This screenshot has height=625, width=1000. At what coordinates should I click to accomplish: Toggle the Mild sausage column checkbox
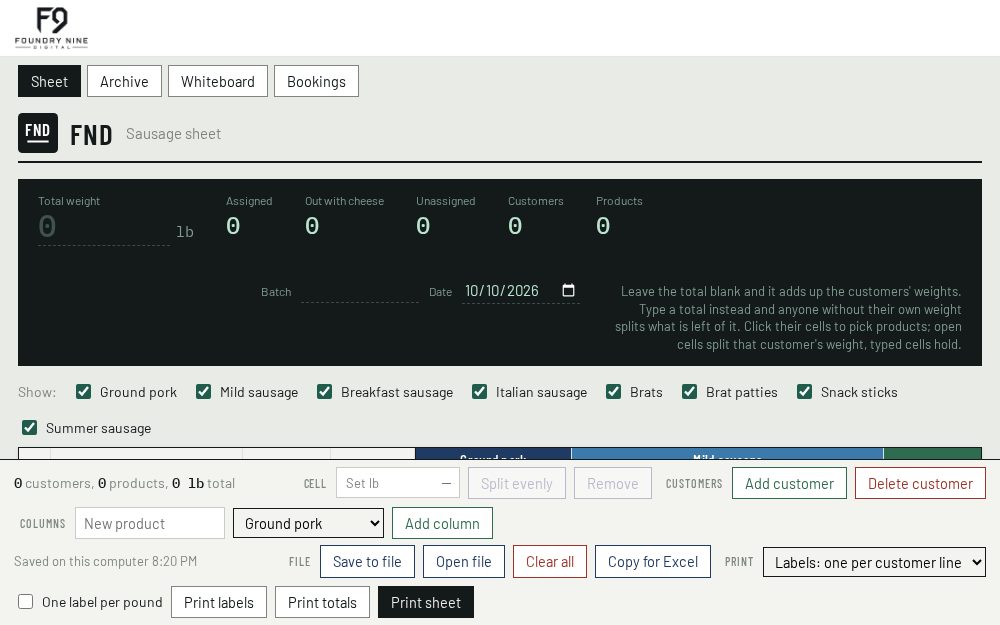203,392
